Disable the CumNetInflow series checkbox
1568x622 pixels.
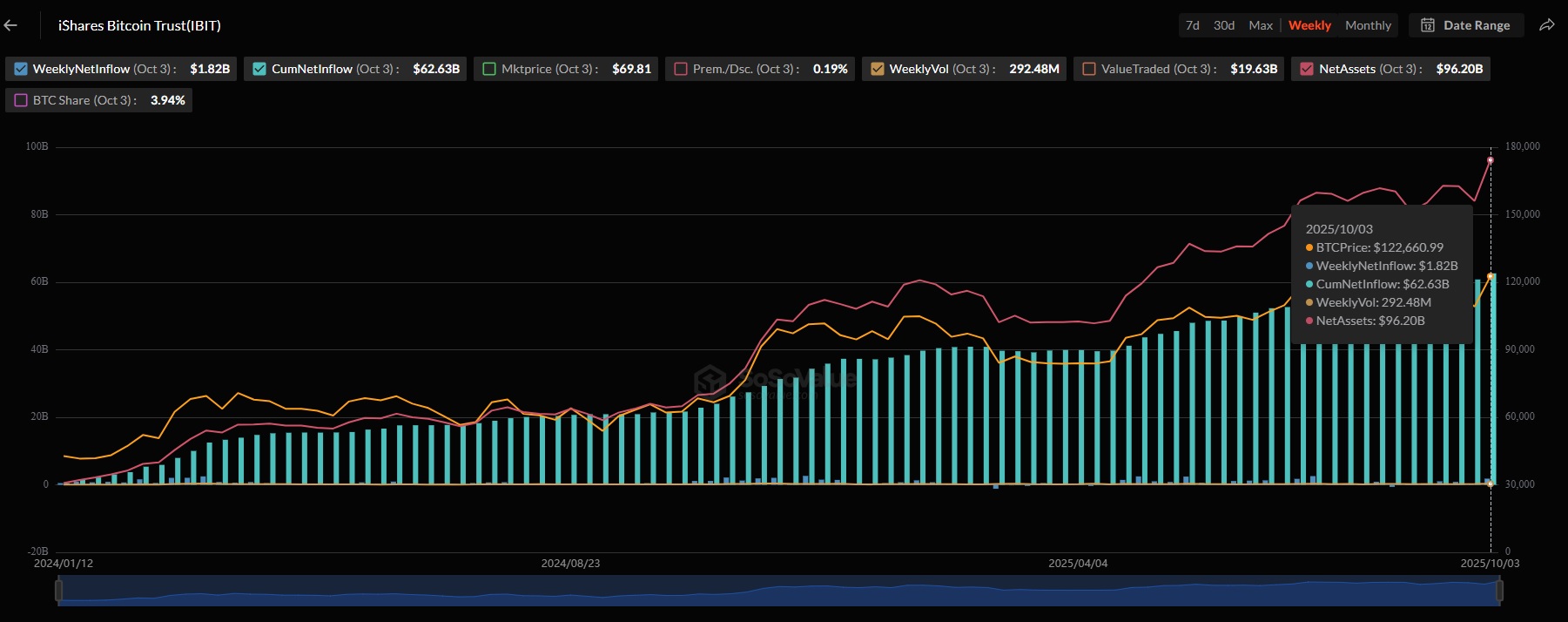point(259,69)
